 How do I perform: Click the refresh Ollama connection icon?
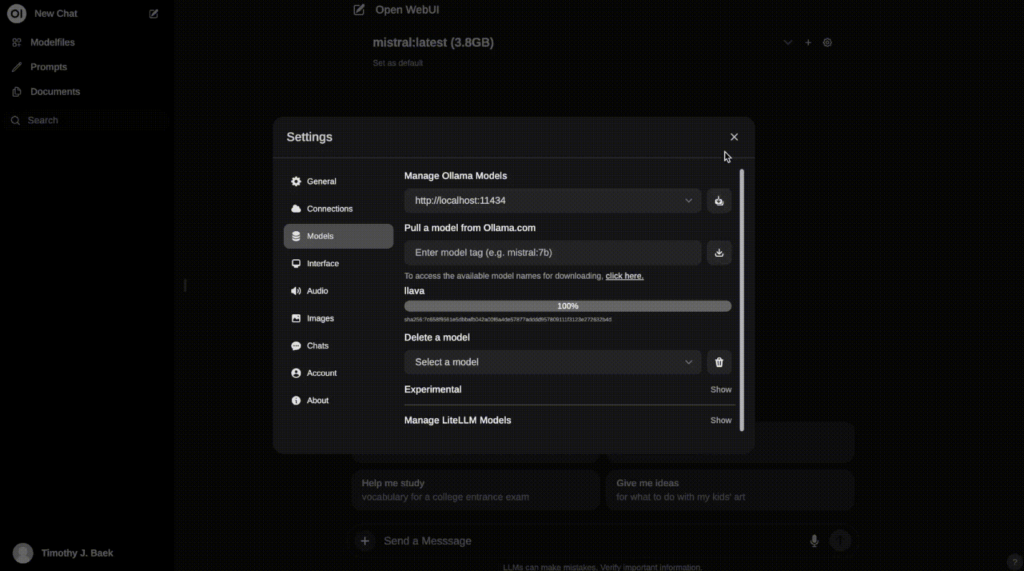pos(718,201)
